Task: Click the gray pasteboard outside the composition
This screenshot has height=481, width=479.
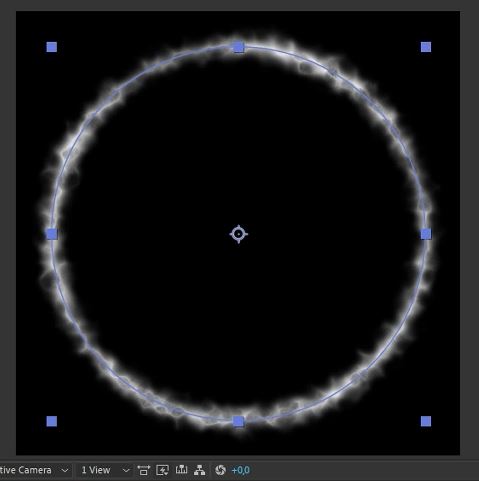Action: pyautogui.click(x=470, y=233)
